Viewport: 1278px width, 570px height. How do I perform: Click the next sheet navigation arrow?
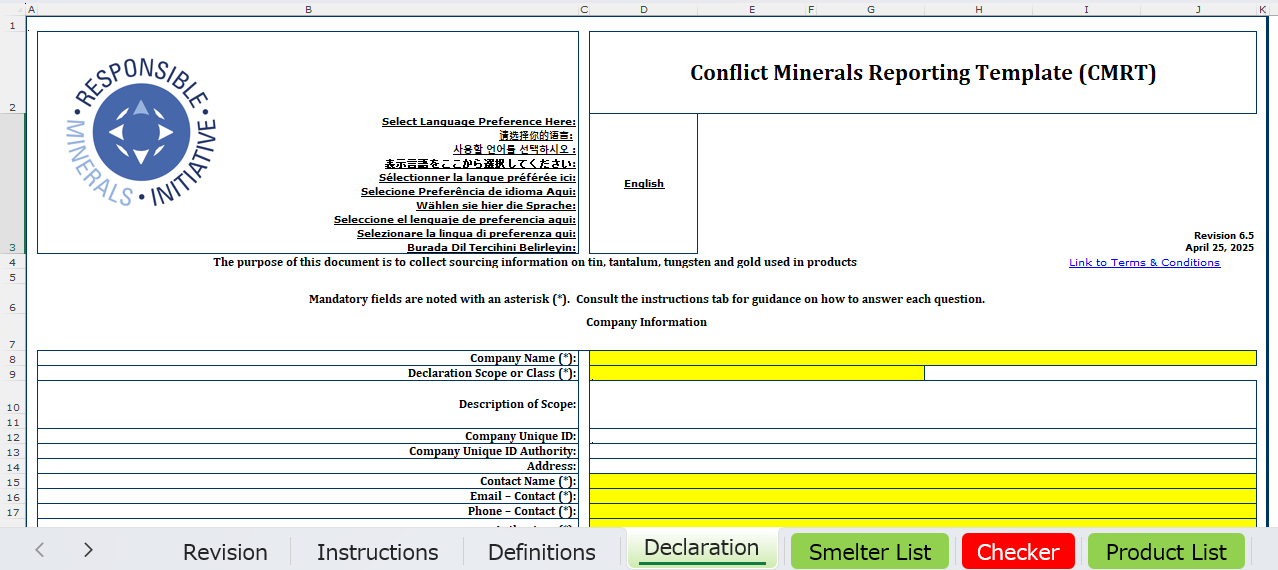[x=88, y=549]
